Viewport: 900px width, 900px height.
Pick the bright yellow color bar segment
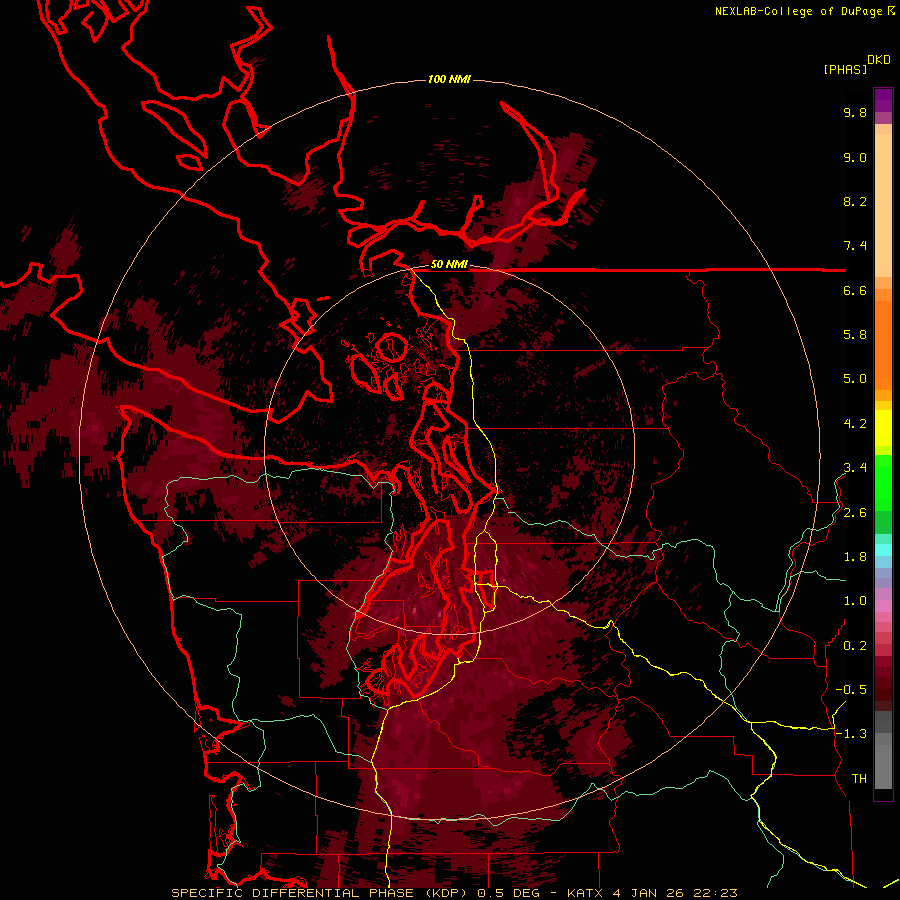click(x=883, y=428)
